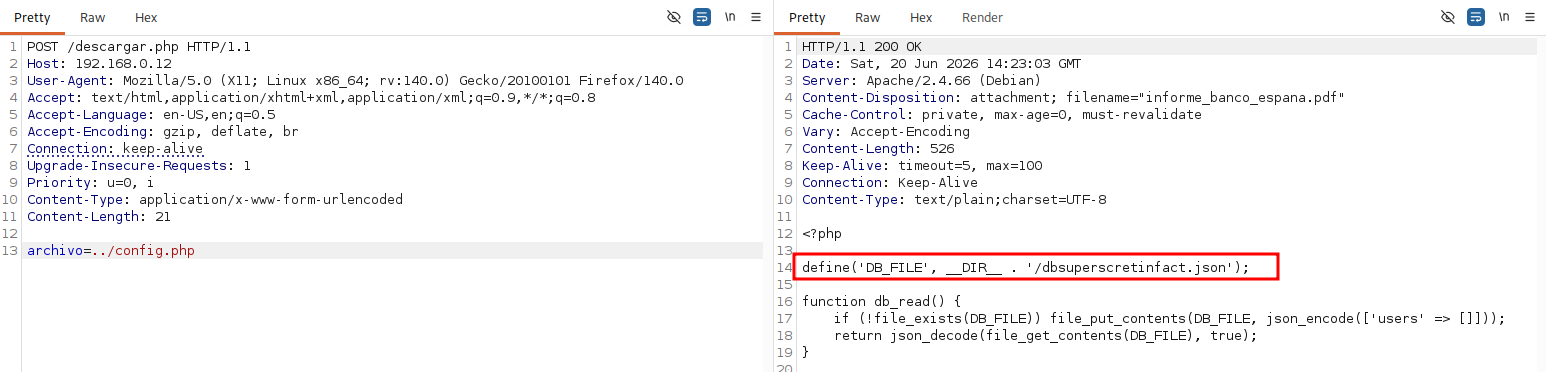Toggle hidden characters eye icon in response pane
This screenshot has width=1546, height=372.
1448,18
